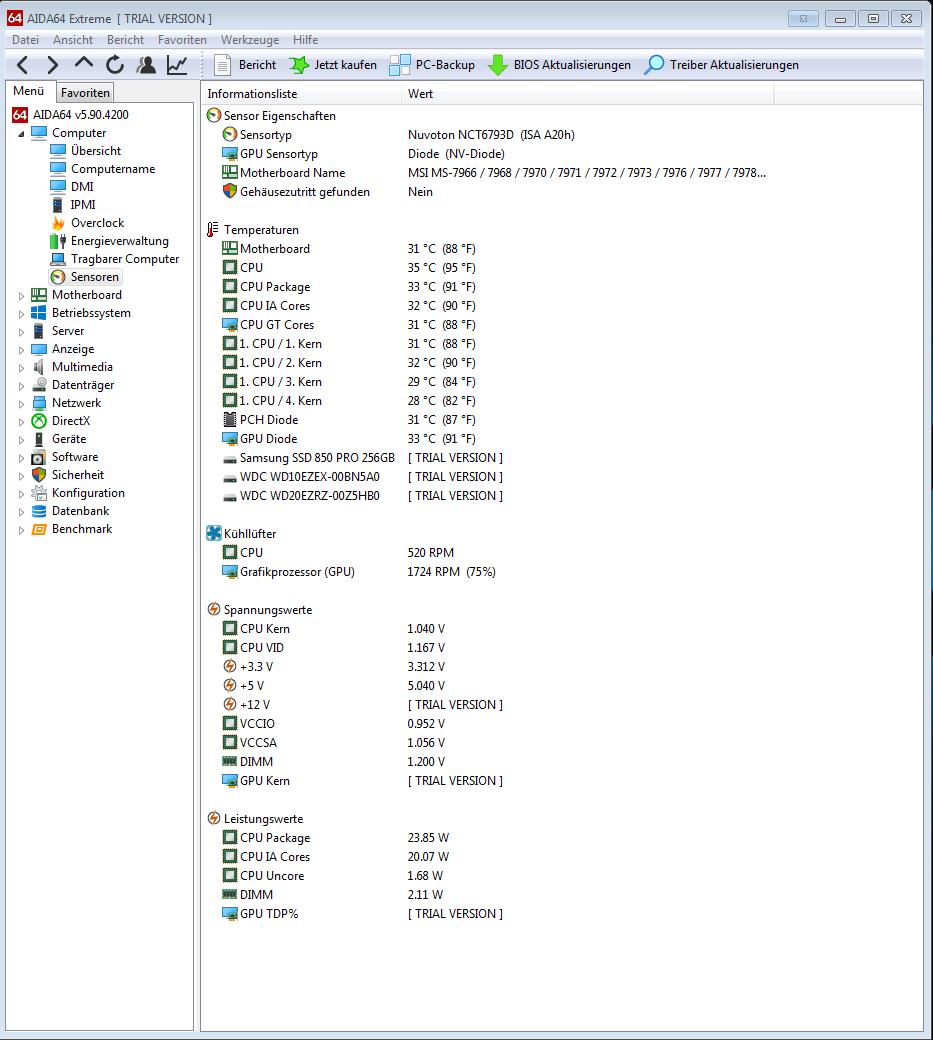Switch to the Favoriten tab

tap(85, 93)
